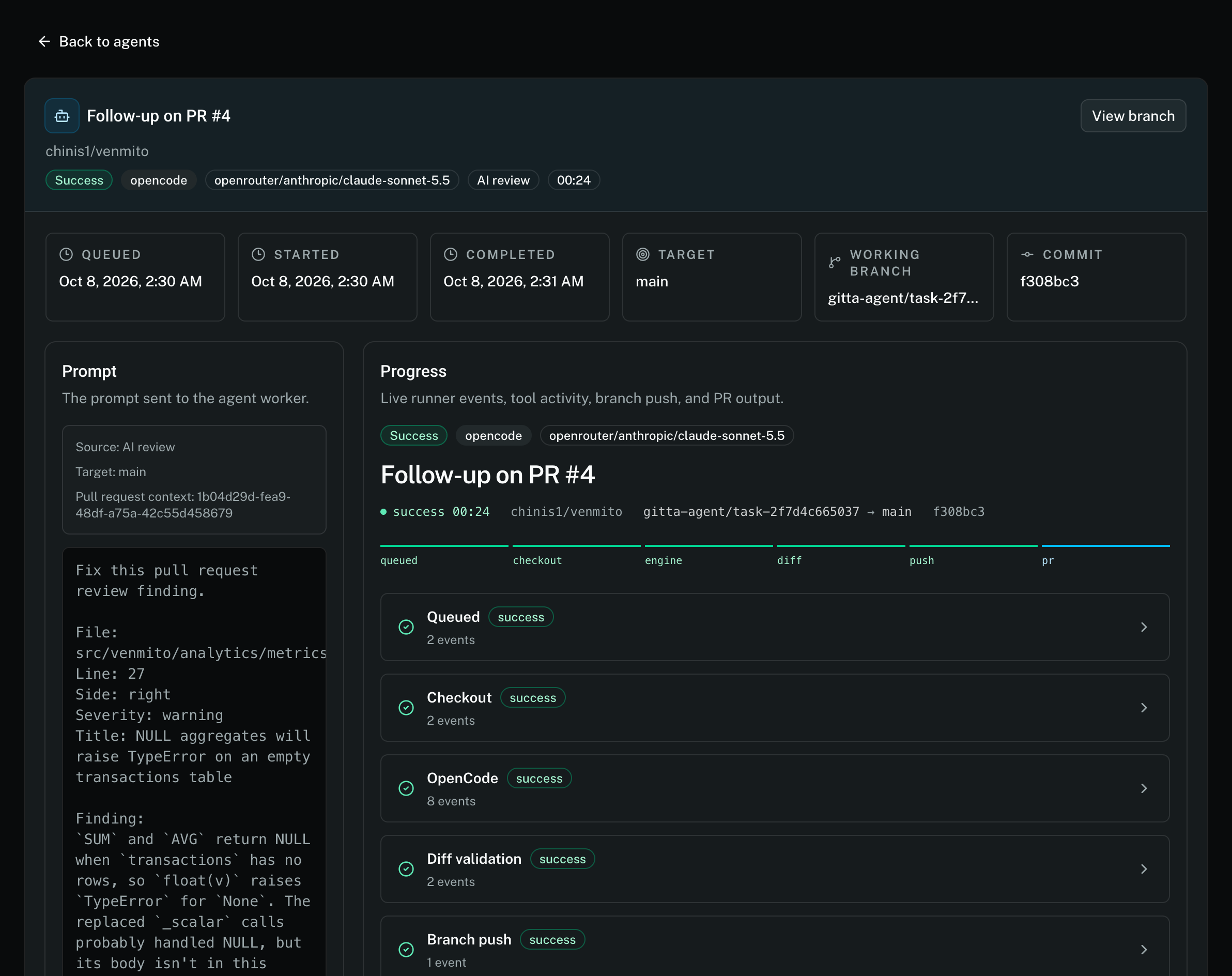The image size is (1232, 976).
Task: Click the clock icon next to COMPLETED
Action: pos(451,254)
